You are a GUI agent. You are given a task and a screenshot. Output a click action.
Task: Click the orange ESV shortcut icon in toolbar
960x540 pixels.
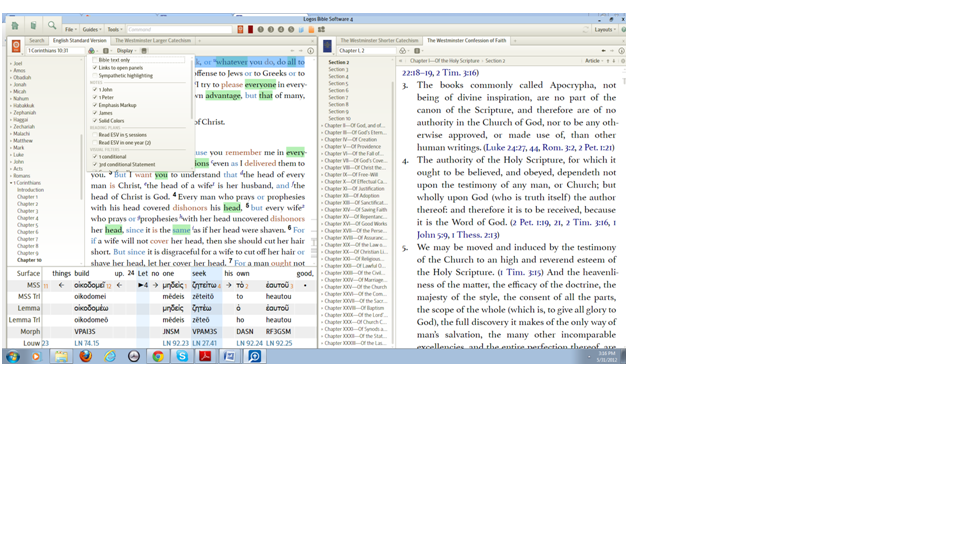tap(241, 29)
